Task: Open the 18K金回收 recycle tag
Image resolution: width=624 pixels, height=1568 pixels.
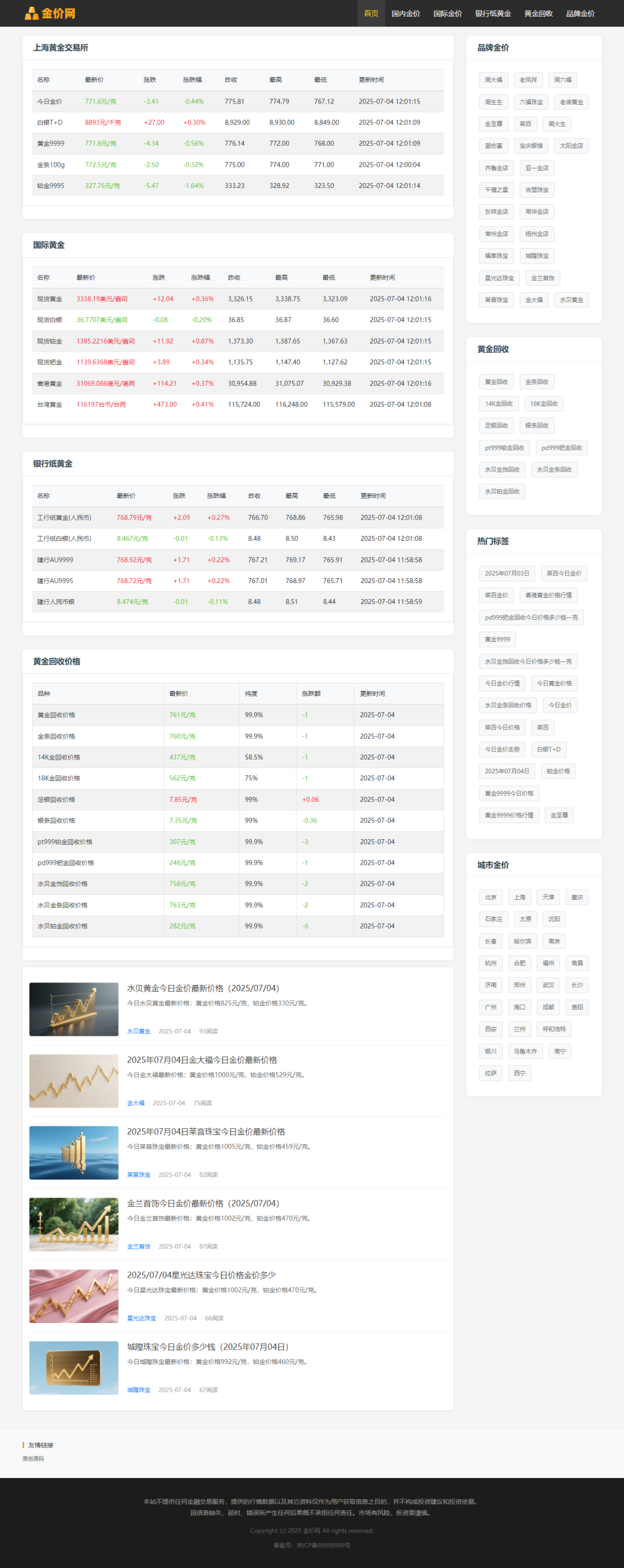Action: click(543, 404)
